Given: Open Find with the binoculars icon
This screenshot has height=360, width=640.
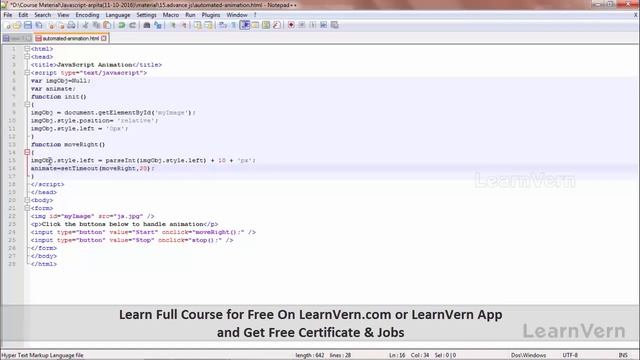Looking at the screenshot, I should pos(147,25).
